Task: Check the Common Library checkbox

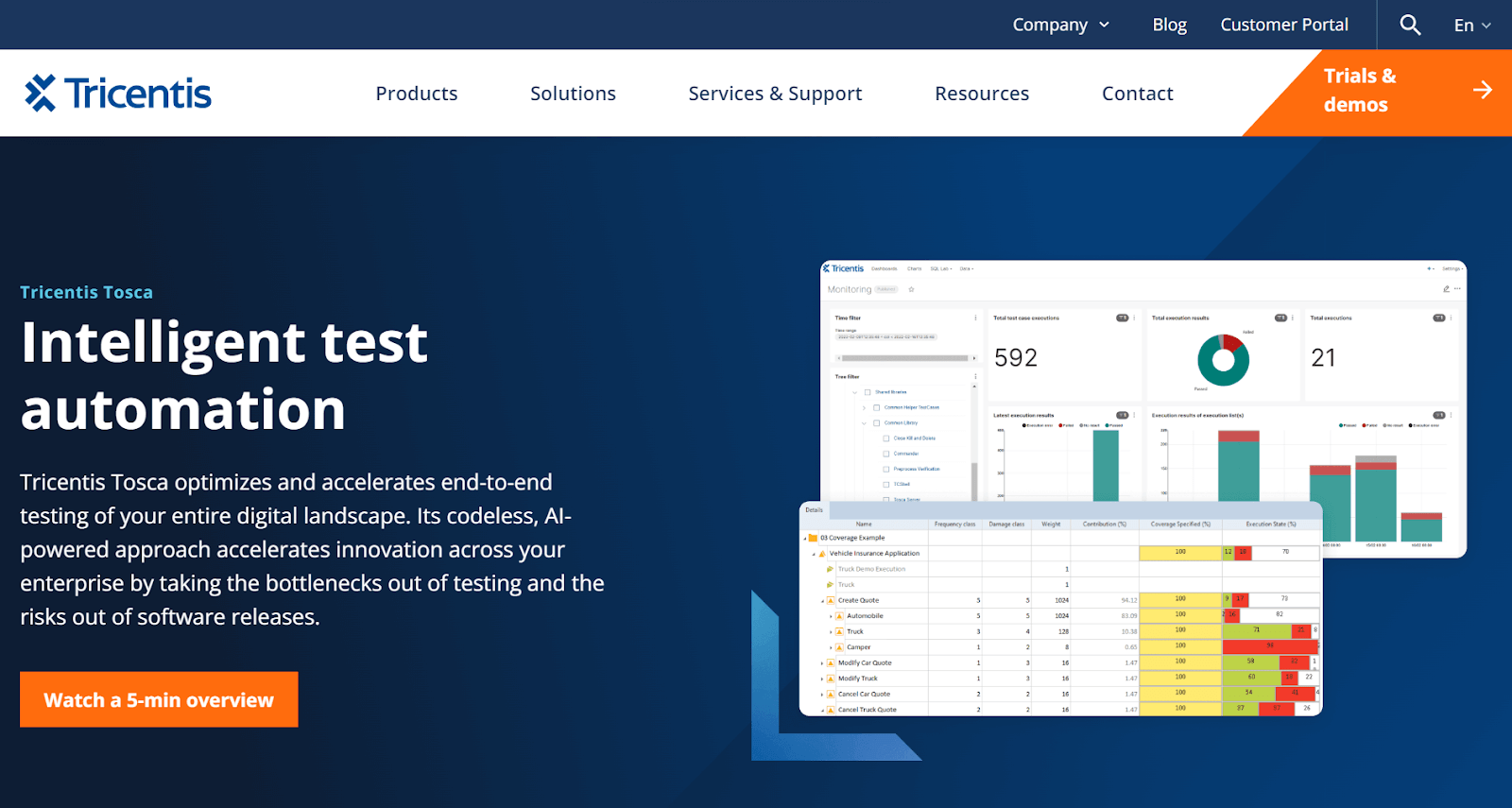Action: click(877, 422)
